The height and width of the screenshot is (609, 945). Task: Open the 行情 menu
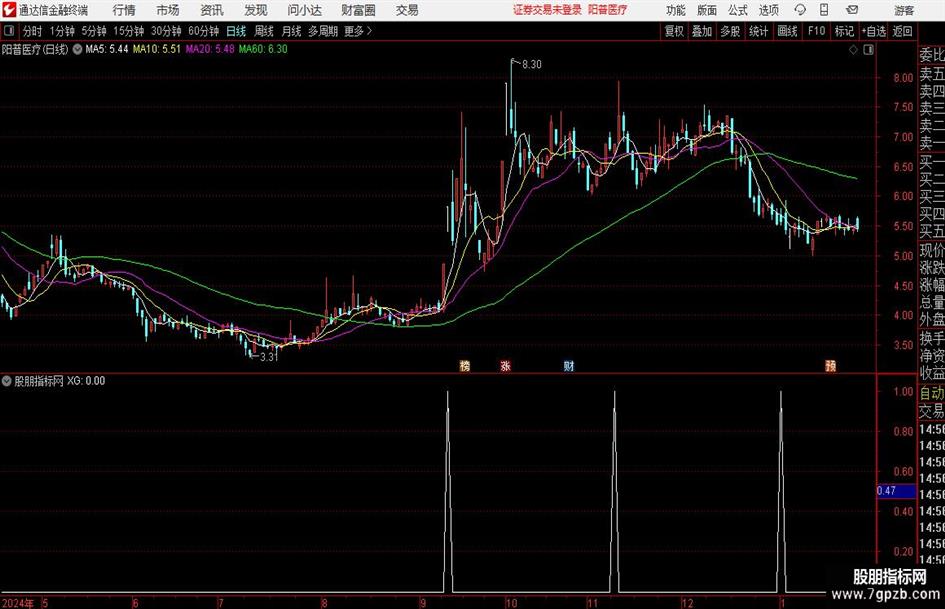[124, 10]
